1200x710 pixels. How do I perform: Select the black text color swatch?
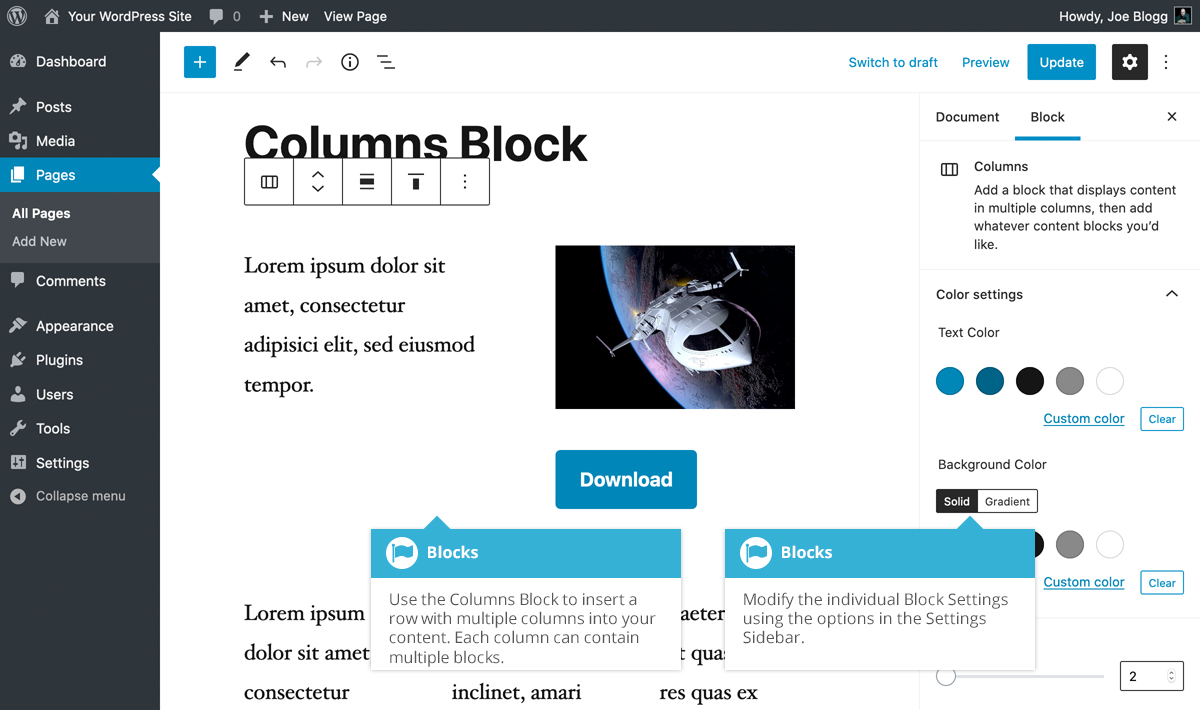1029,381
